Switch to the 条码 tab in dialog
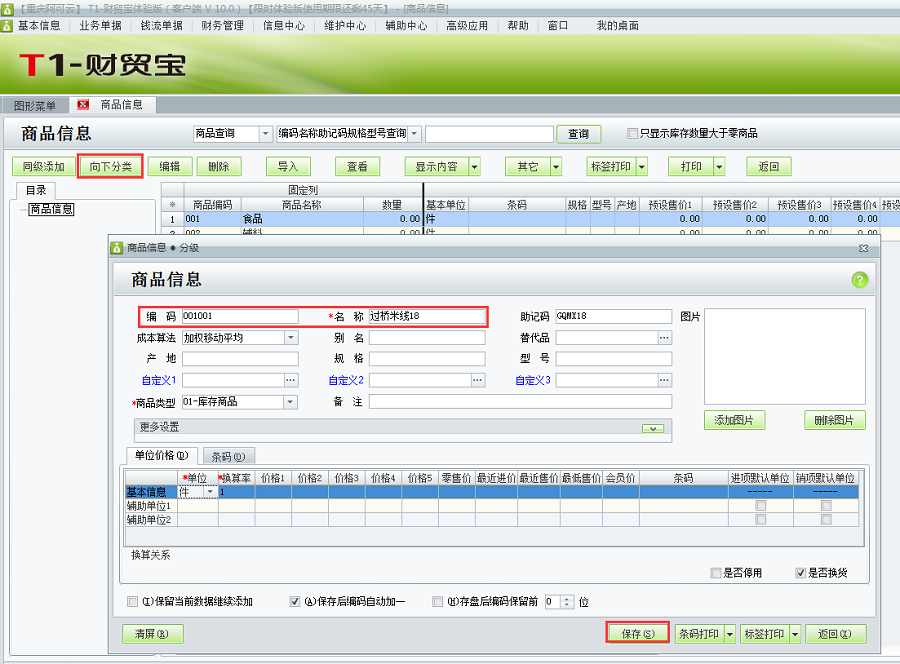 click(228, 457)
